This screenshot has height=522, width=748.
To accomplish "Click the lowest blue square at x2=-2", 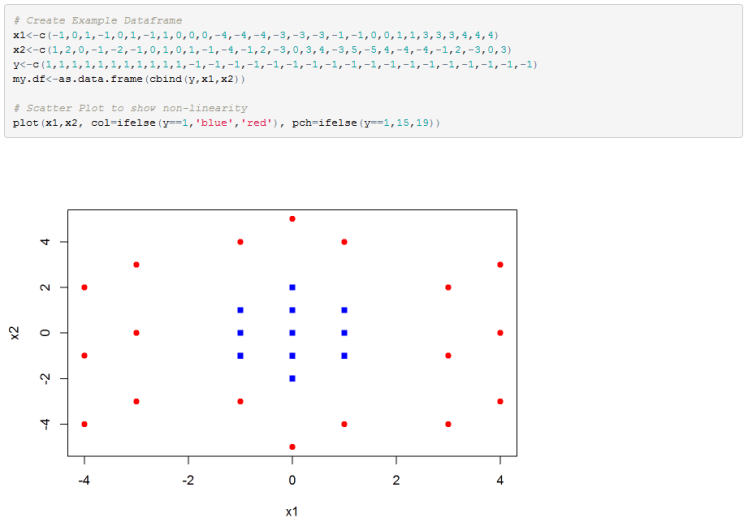I will [x=292, y=378].
